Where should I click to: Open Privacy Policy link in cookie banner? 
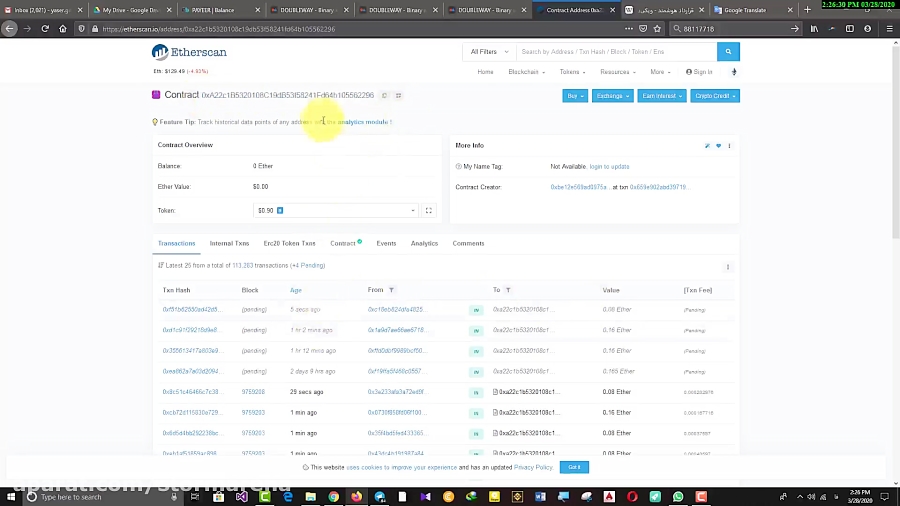tap(533, 468)
